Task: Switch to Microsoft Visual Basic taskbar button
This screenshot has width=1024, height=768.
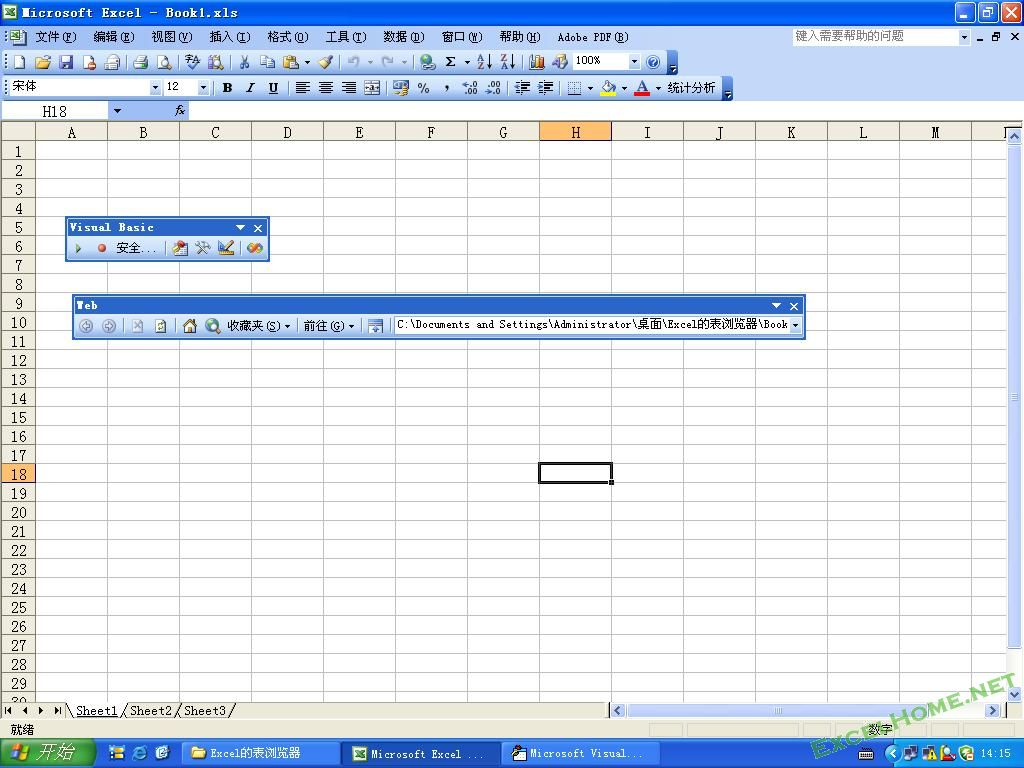Action: click(583, 754)
